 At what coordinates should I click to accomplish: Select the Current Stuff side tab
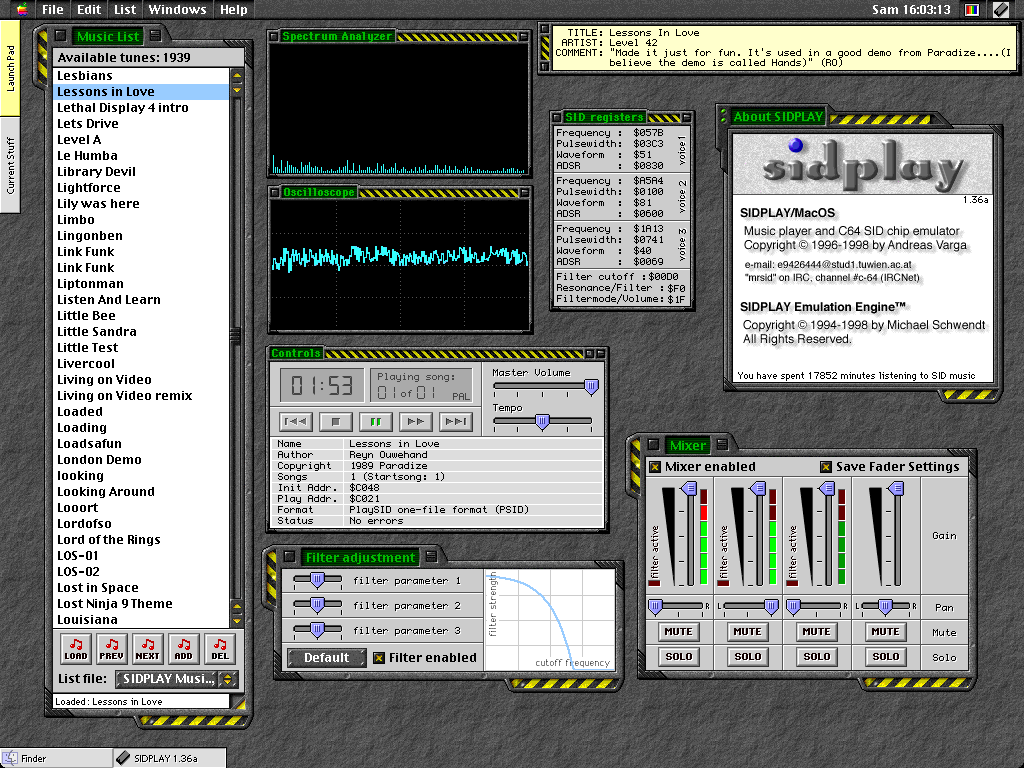[10, 165]
